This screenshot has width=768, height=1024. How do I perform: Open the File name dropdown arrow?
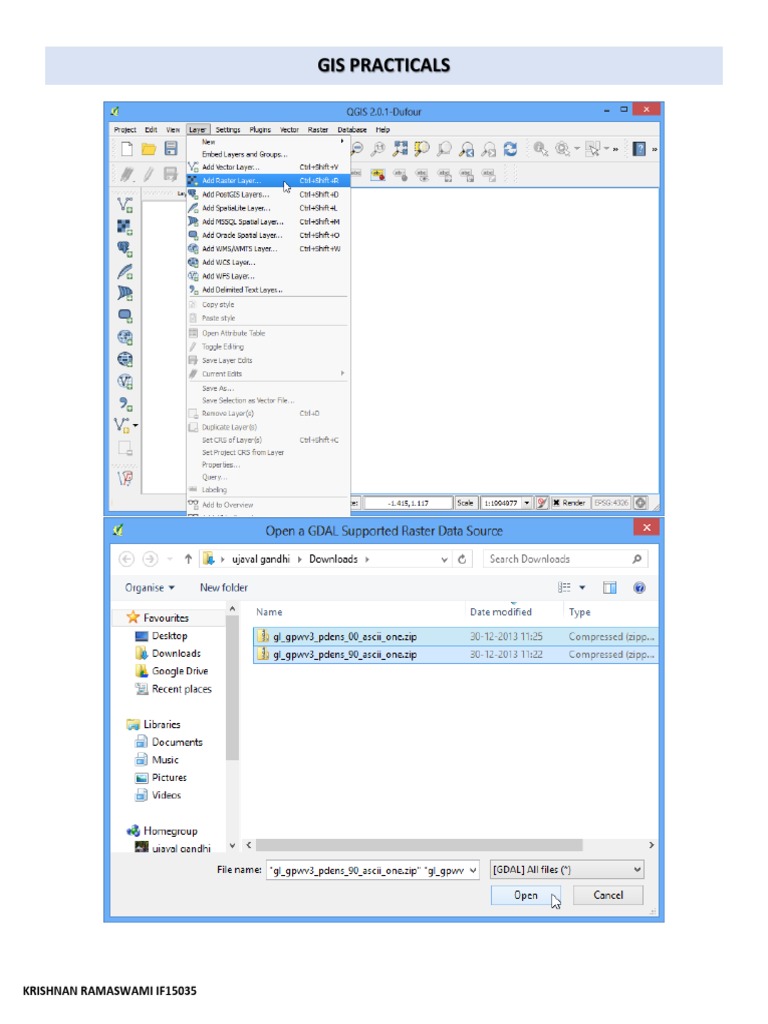(473, 871)
